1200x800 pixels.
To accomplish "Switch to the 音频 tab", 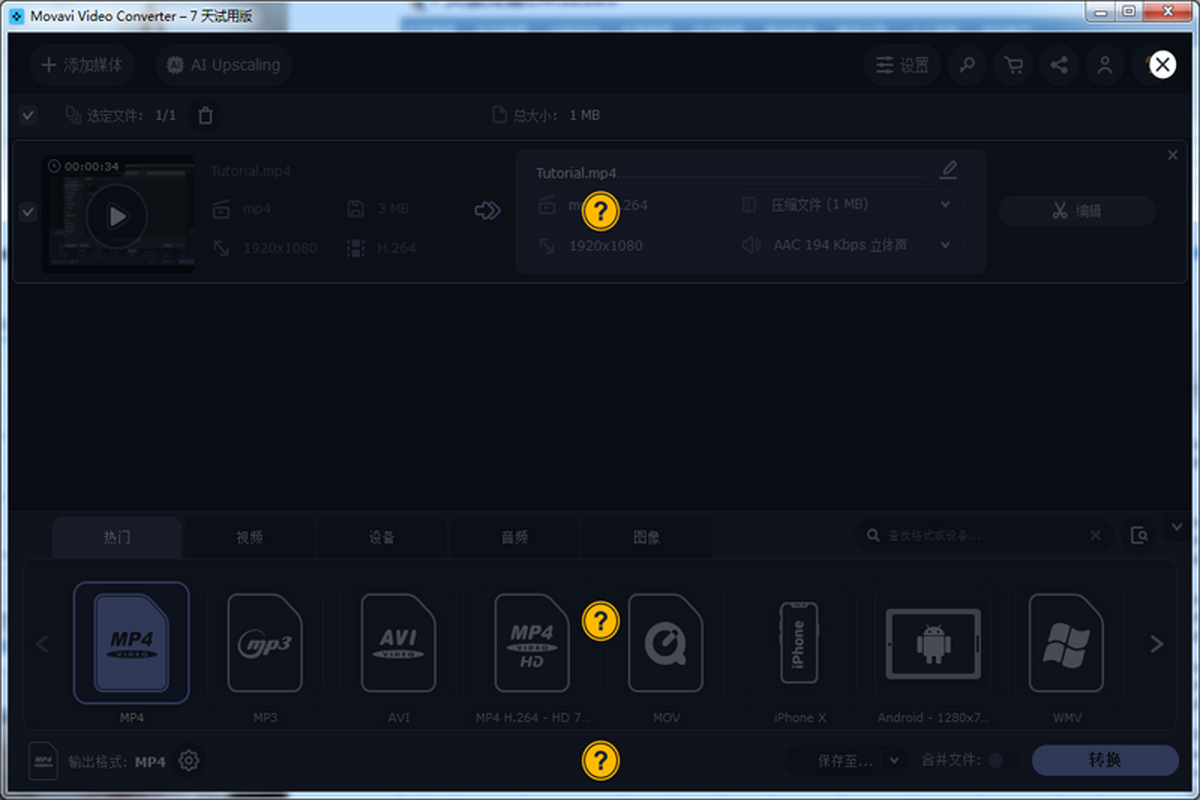I will point(514,537).
